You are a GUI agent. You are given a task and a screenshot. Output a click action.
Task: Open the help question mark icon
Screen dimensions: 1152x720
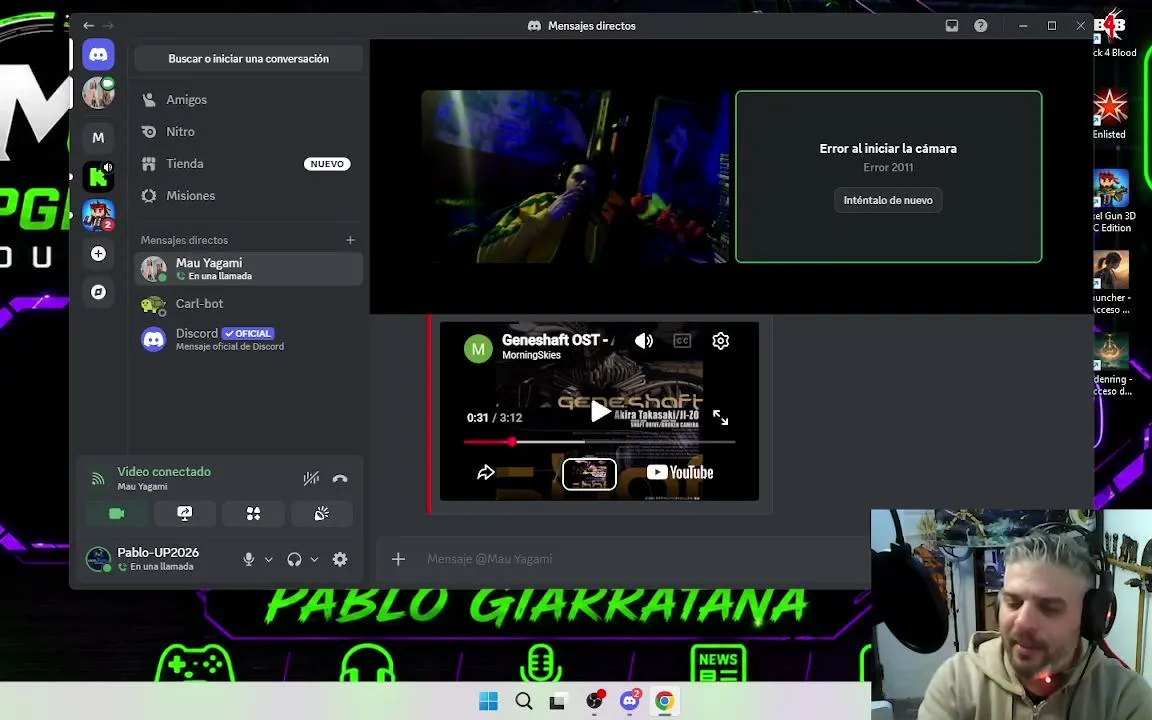coord(980,26)
